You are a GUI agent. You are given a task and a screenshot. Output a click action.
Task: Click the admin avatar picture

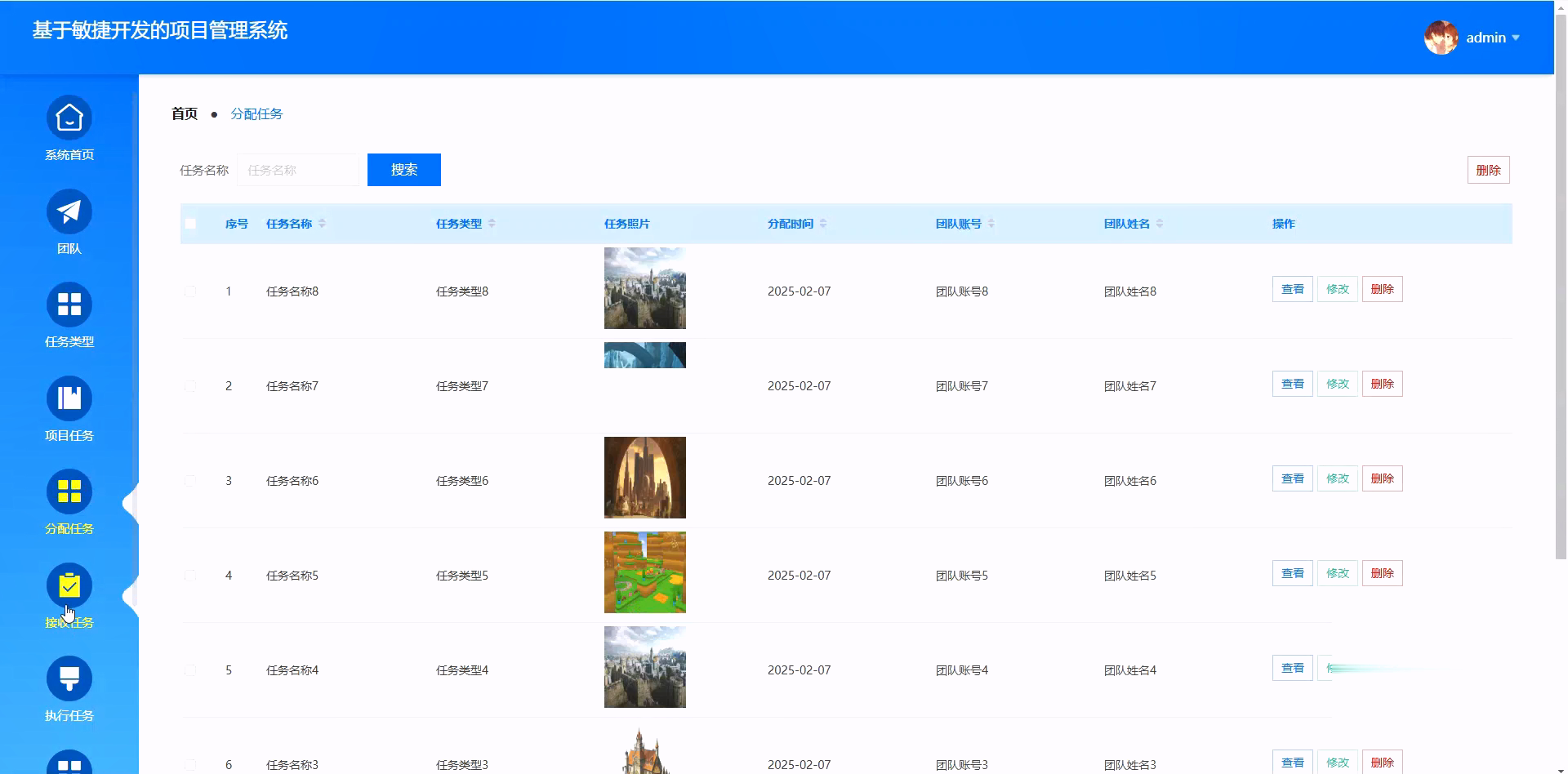(x=1441, y=38)
